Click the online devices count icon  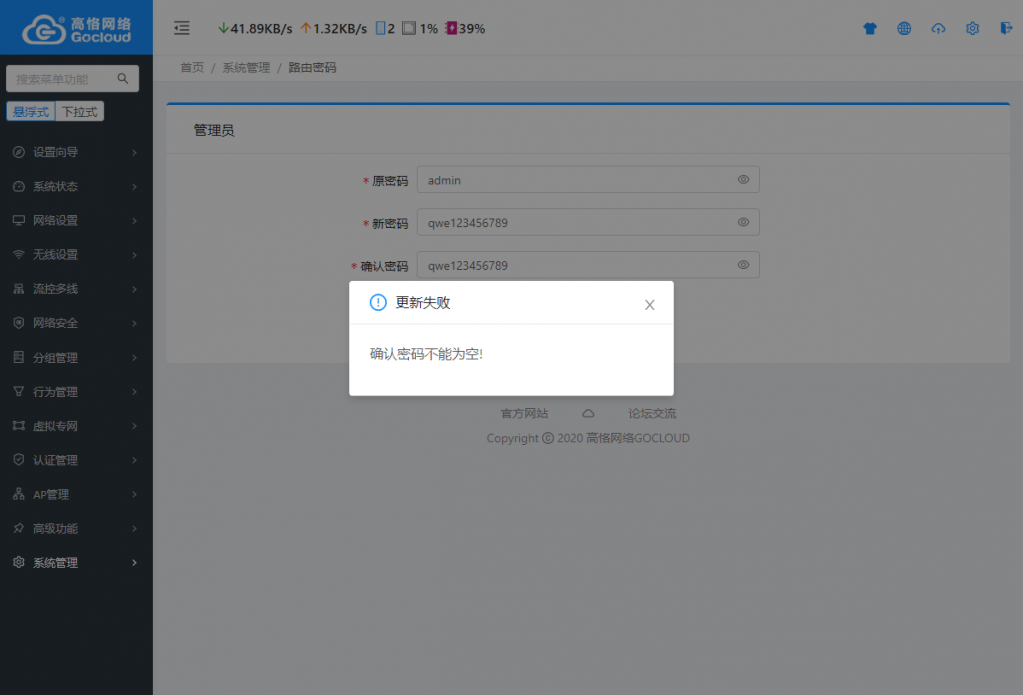tap(380, 28)
